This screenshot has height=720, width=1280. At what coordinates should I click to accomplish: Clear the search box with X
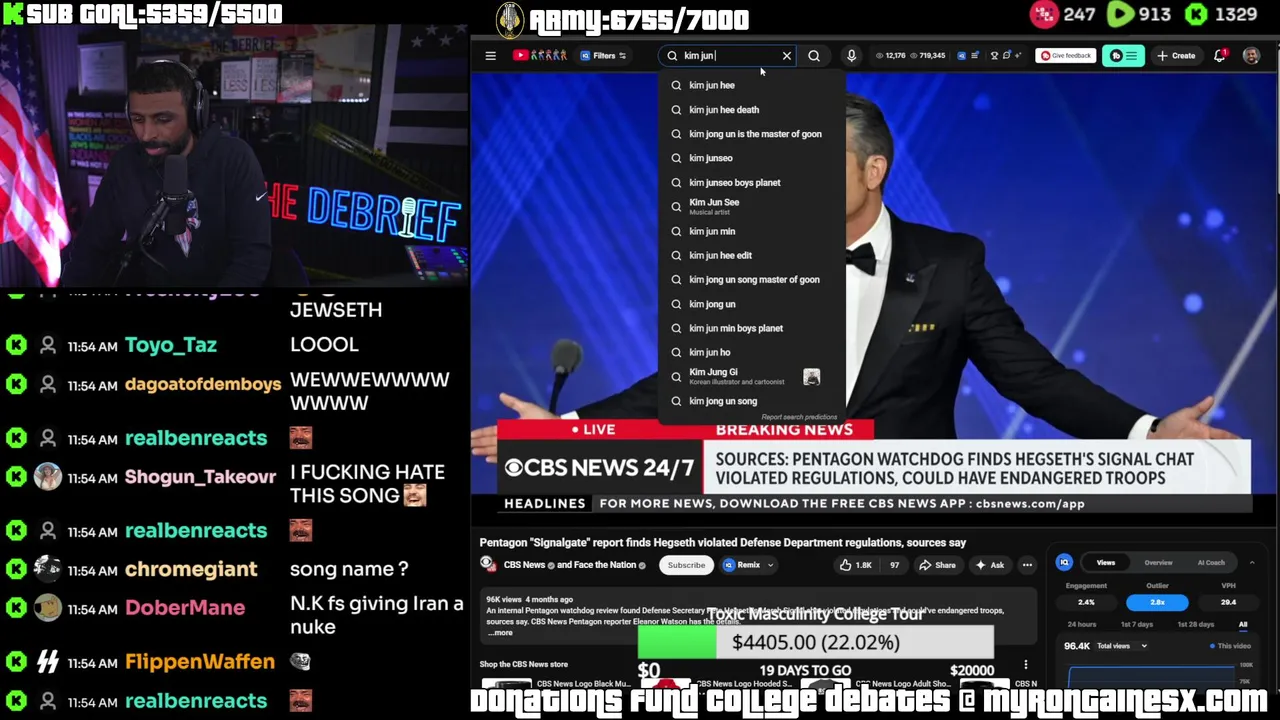pyautogui.click(x=786, y=56)
